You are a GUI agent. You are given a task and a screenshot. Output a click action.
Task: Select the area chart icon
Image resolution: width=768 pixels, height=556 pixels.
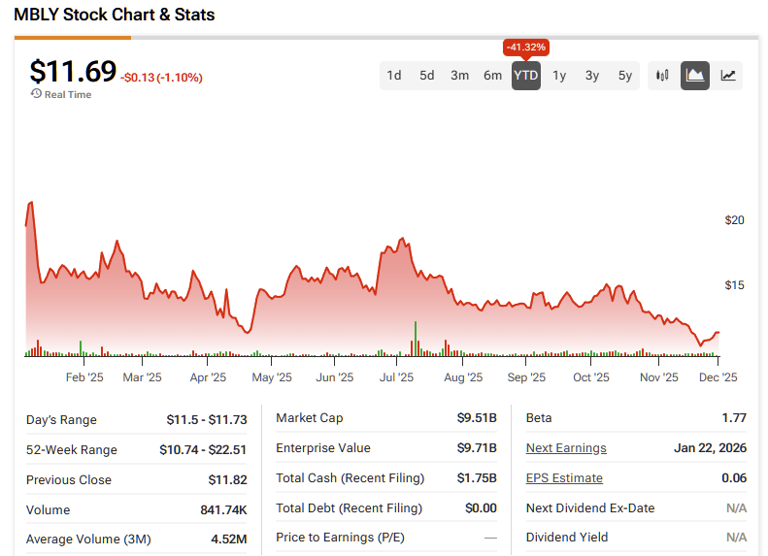click(x=695, y=75)
